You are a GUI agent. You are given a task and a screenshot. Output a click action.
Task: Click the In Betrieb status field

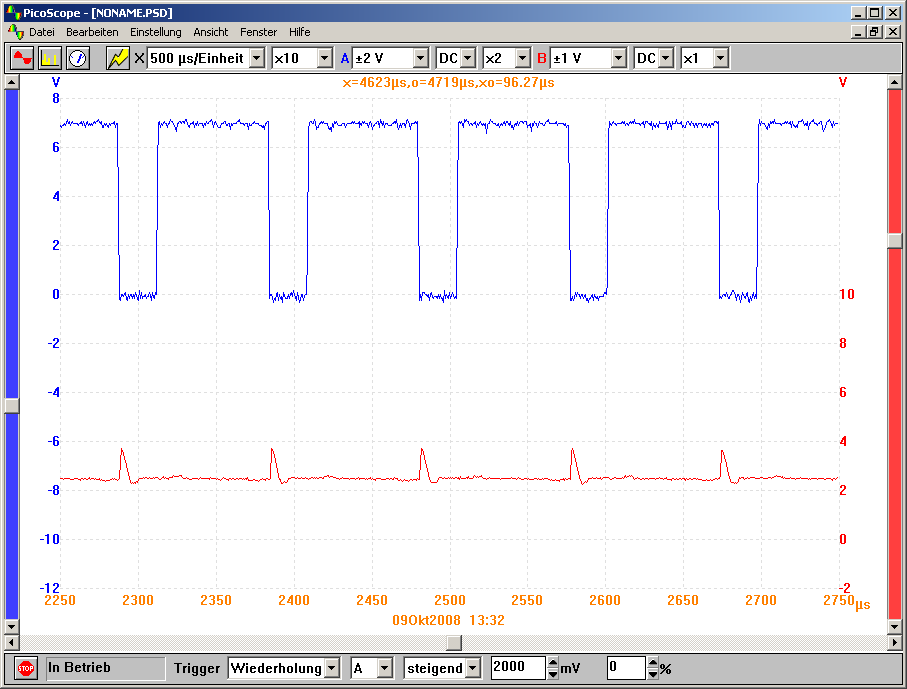tap(105, 668)
